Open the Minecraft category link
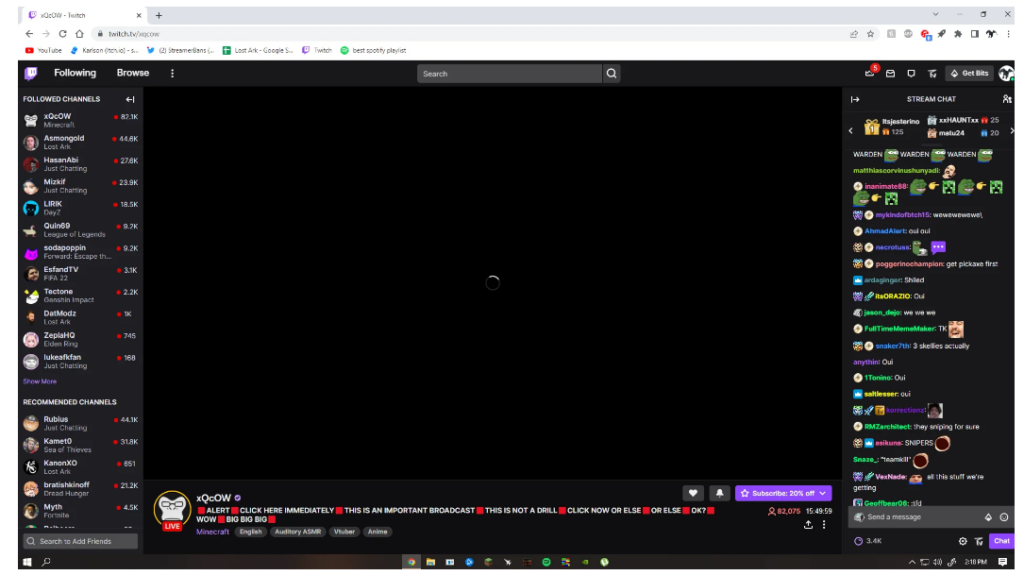The width and height of the screenshot is (1024, 575). click(x=212, y=532)
